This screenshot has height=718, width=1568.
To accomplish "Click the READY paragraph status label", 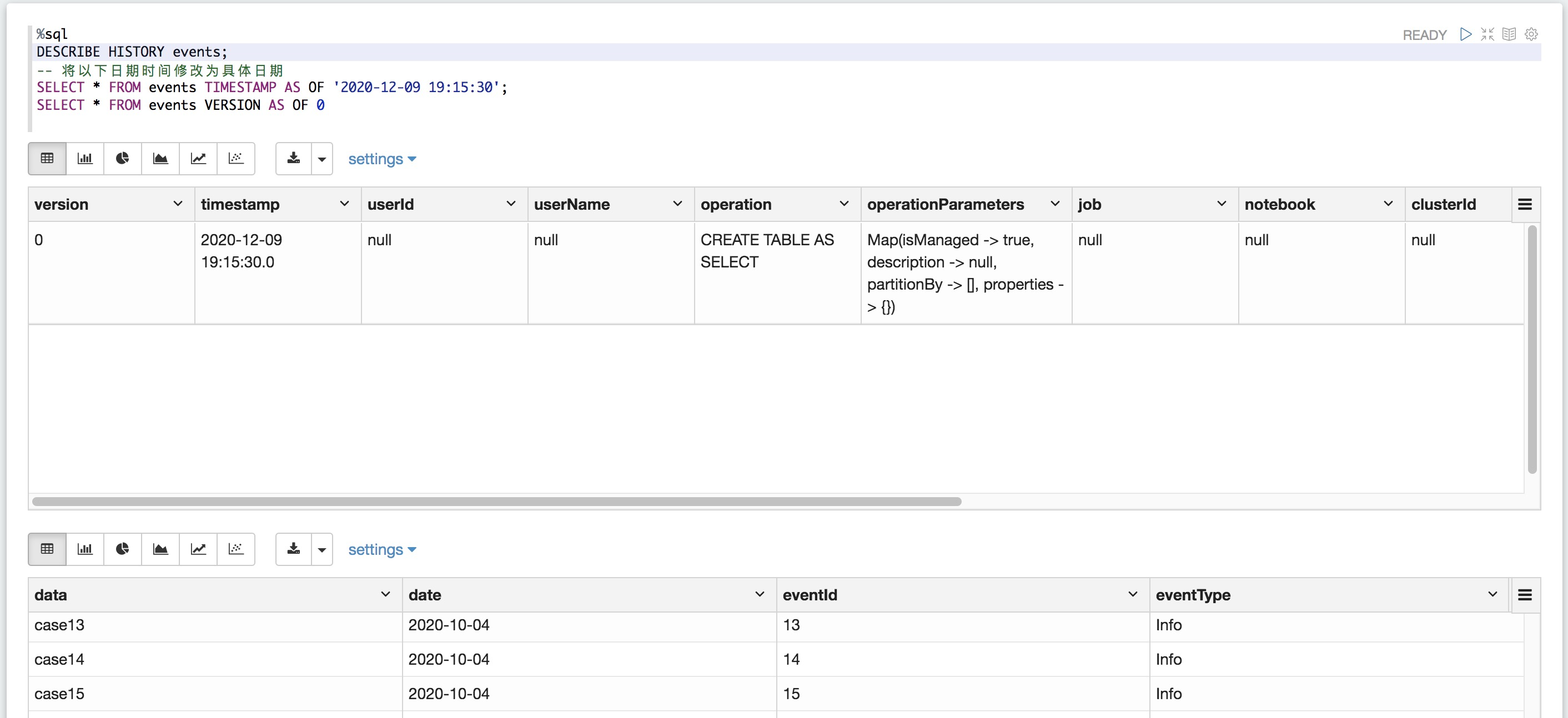I will (x=1424, y=35).
